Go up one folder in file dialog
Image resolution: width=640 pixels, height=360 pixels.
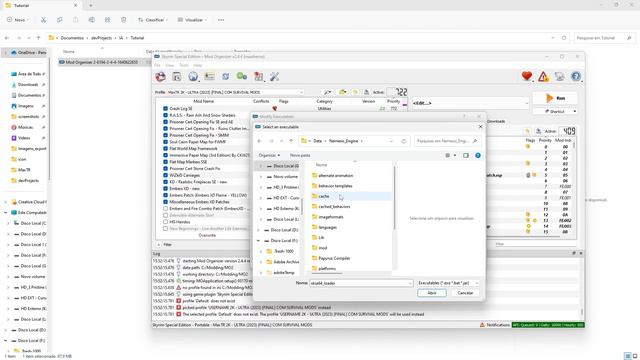point(291,141)
